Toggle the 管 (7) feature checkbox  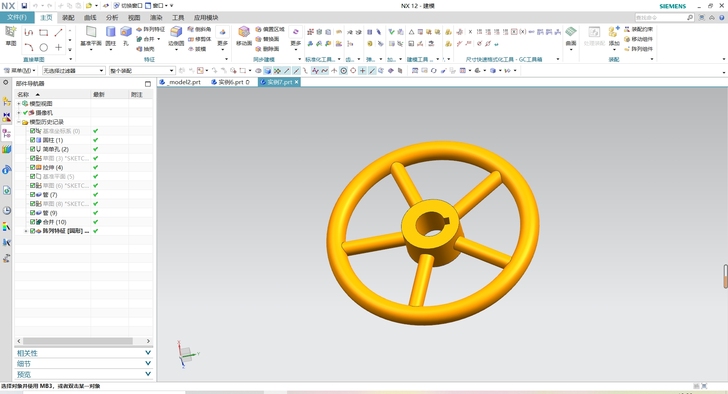click(x=32, y=194)
